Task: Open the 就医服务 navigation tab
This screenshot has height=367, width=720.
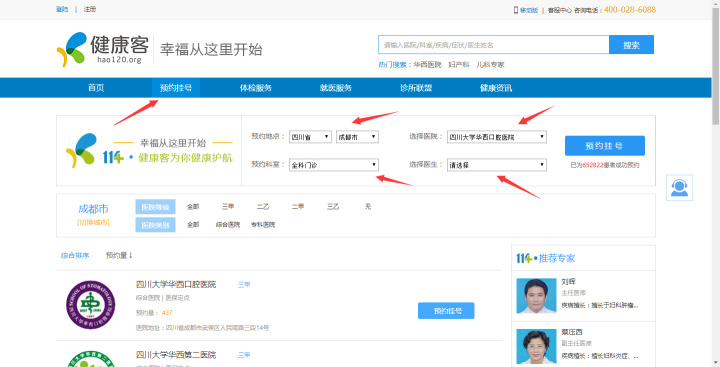Action: [336, 88]
